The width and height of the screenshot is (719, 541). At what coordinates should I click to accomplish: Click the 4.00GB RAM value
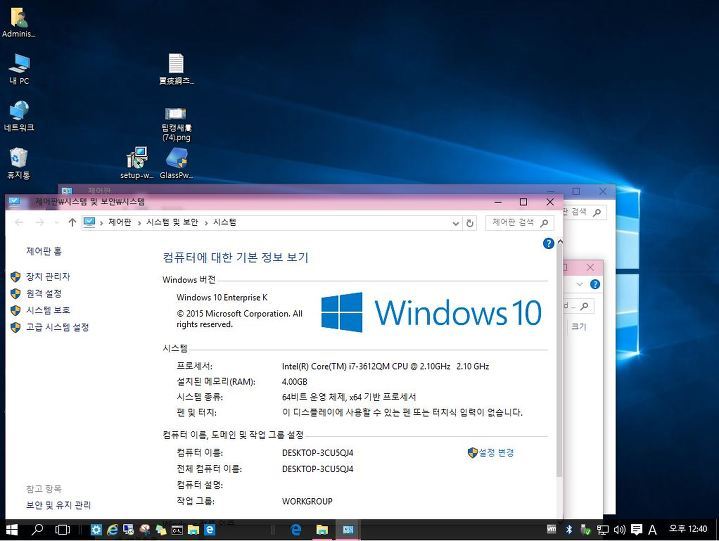coord(294,381)
